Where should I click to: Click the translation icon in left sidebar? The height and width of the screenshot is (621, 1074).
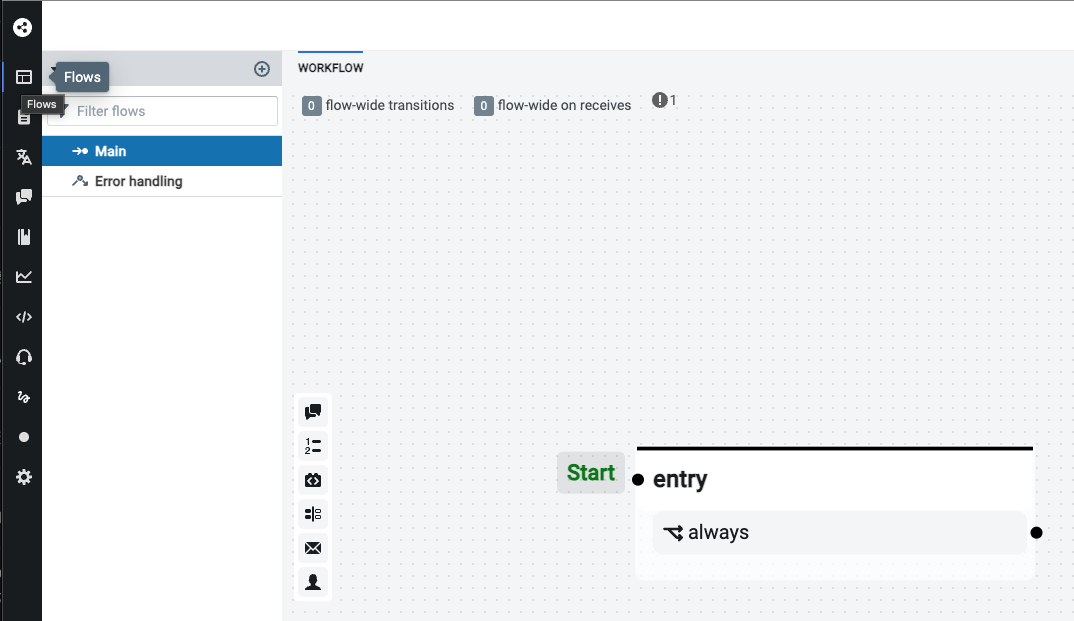24,157
